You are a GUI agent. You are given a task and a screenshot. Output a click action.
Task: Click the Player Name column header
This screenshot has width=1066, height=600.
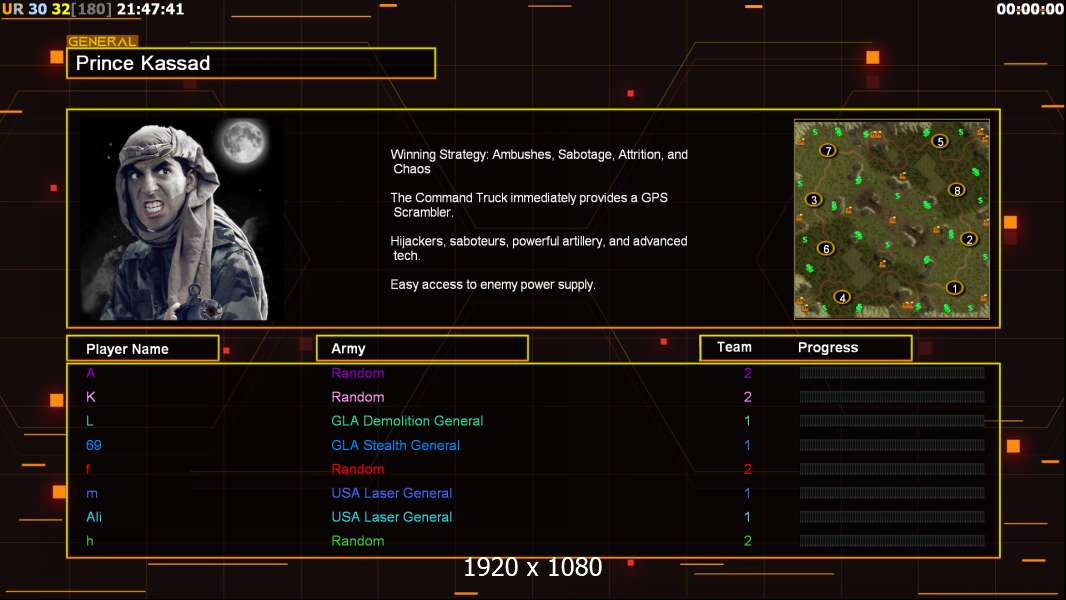143,349
